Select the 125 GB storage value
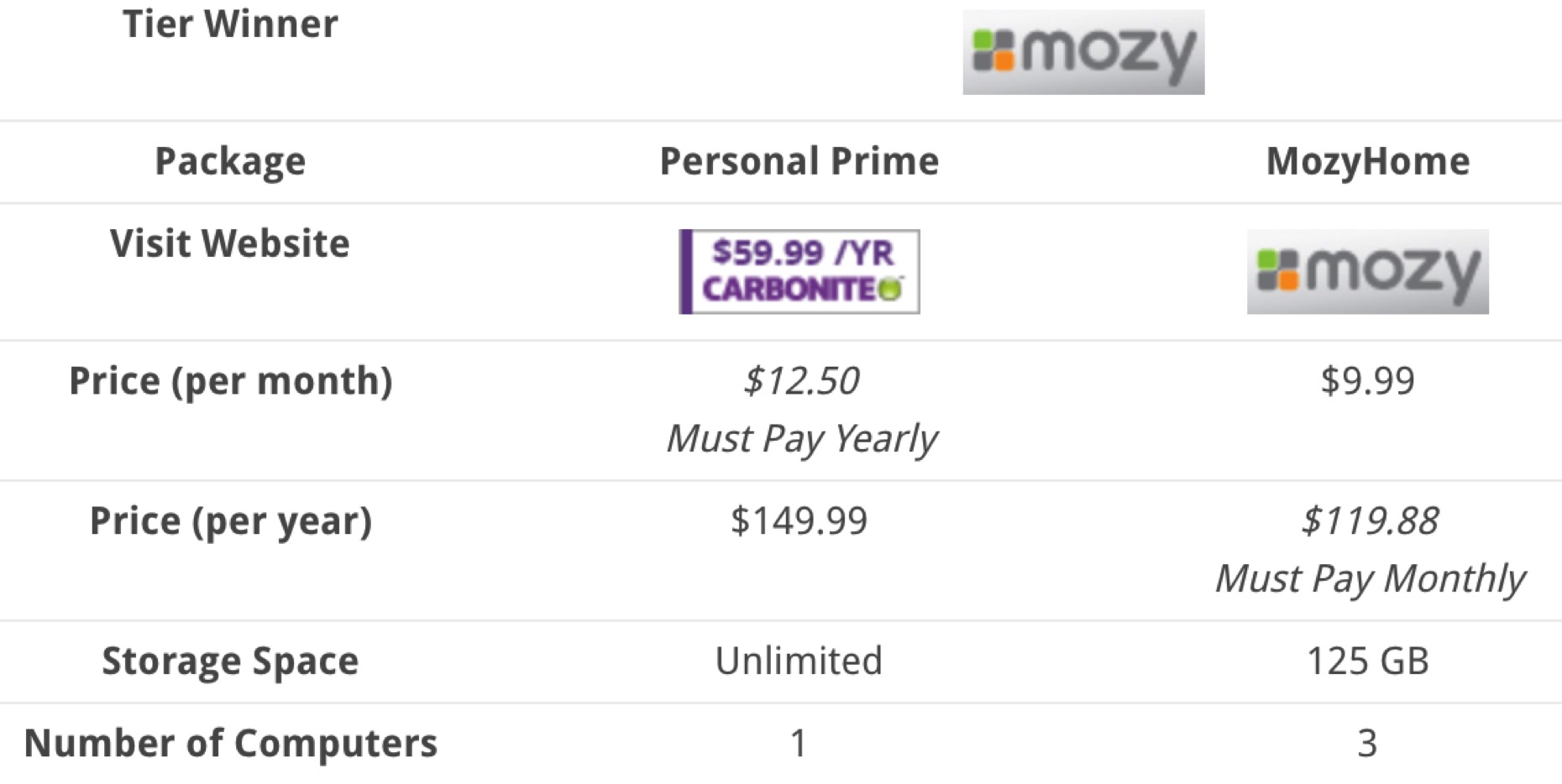The height and width of the screenshot is (784, 1562). [x=1368, y=661]
